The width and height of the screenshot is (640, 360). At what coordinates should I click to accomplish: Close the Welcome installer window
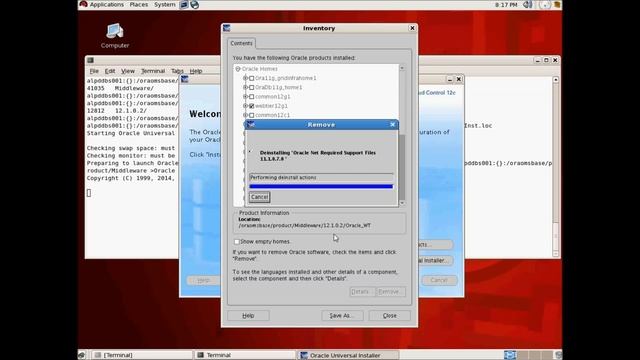coord(459,79)
